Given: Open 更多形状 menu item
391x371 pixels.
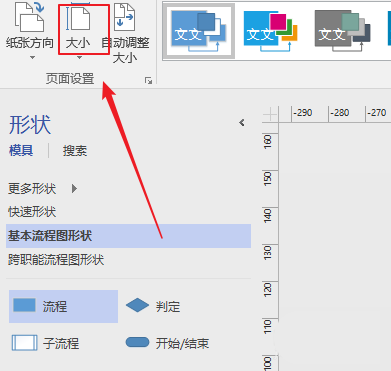Looking at the screenshot, I should 32,189.
